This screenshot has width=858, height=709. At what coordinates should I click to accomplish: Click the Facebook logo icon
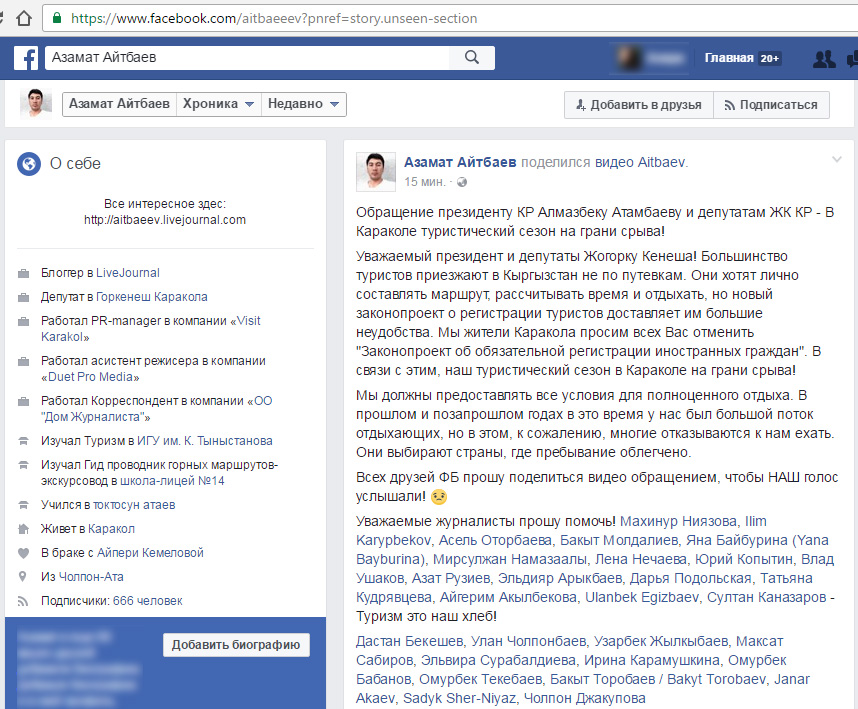(26, 58)
